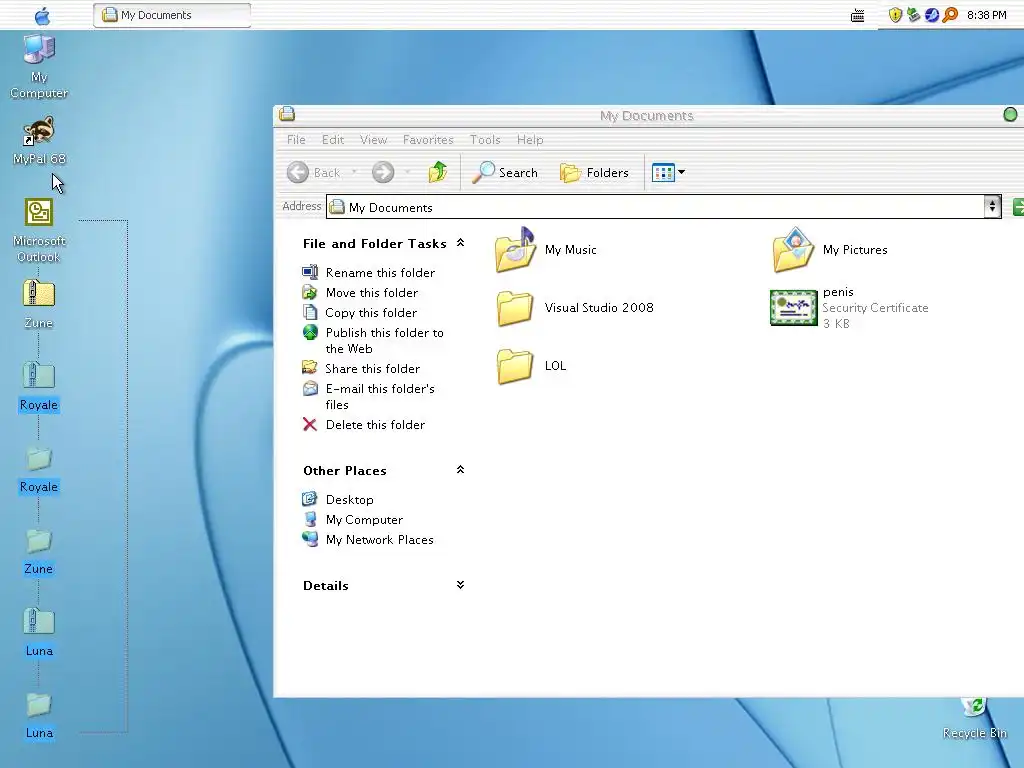Open the Favorites menu
The image size is (1024, 768).
click(428, 140)
